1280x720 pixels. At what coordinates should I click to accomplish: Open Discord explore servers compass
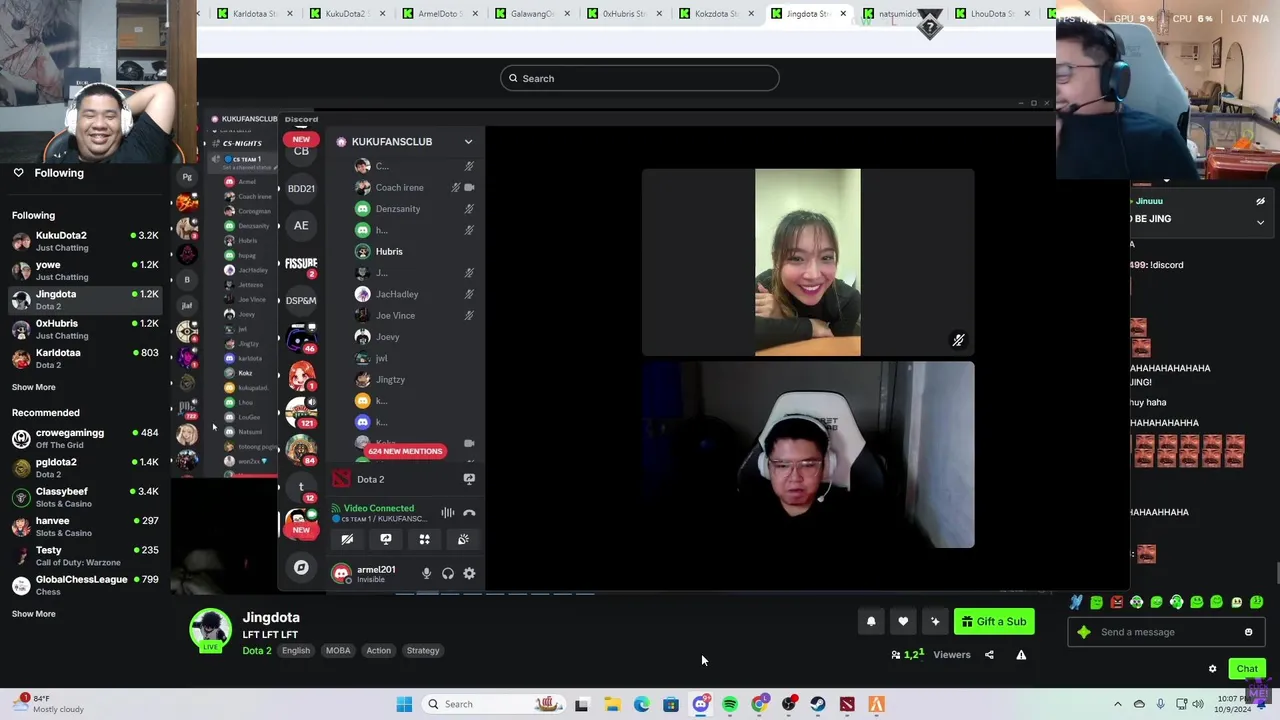301,568
